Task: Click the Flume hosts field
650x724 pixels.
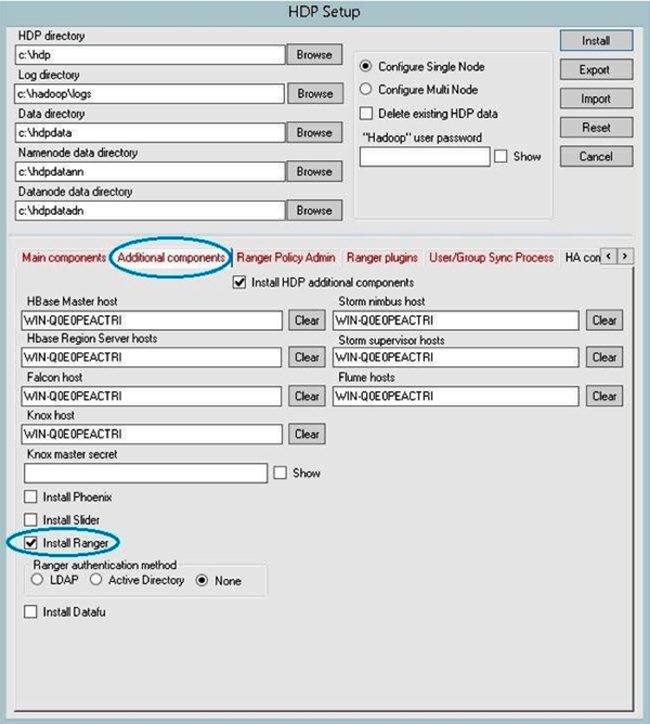Action: [x=456, y=396]
